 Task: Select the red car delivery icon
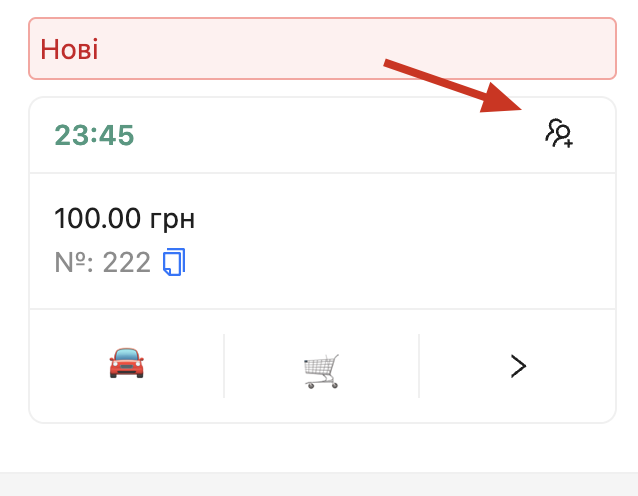click(x=127, y=363)
